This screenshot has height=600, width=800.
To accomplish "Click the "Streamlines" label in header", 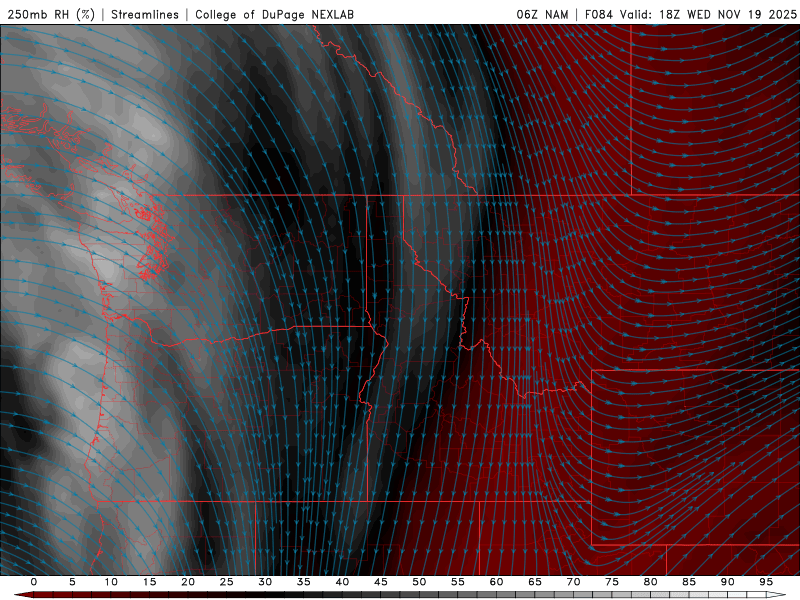I will 145,14.
